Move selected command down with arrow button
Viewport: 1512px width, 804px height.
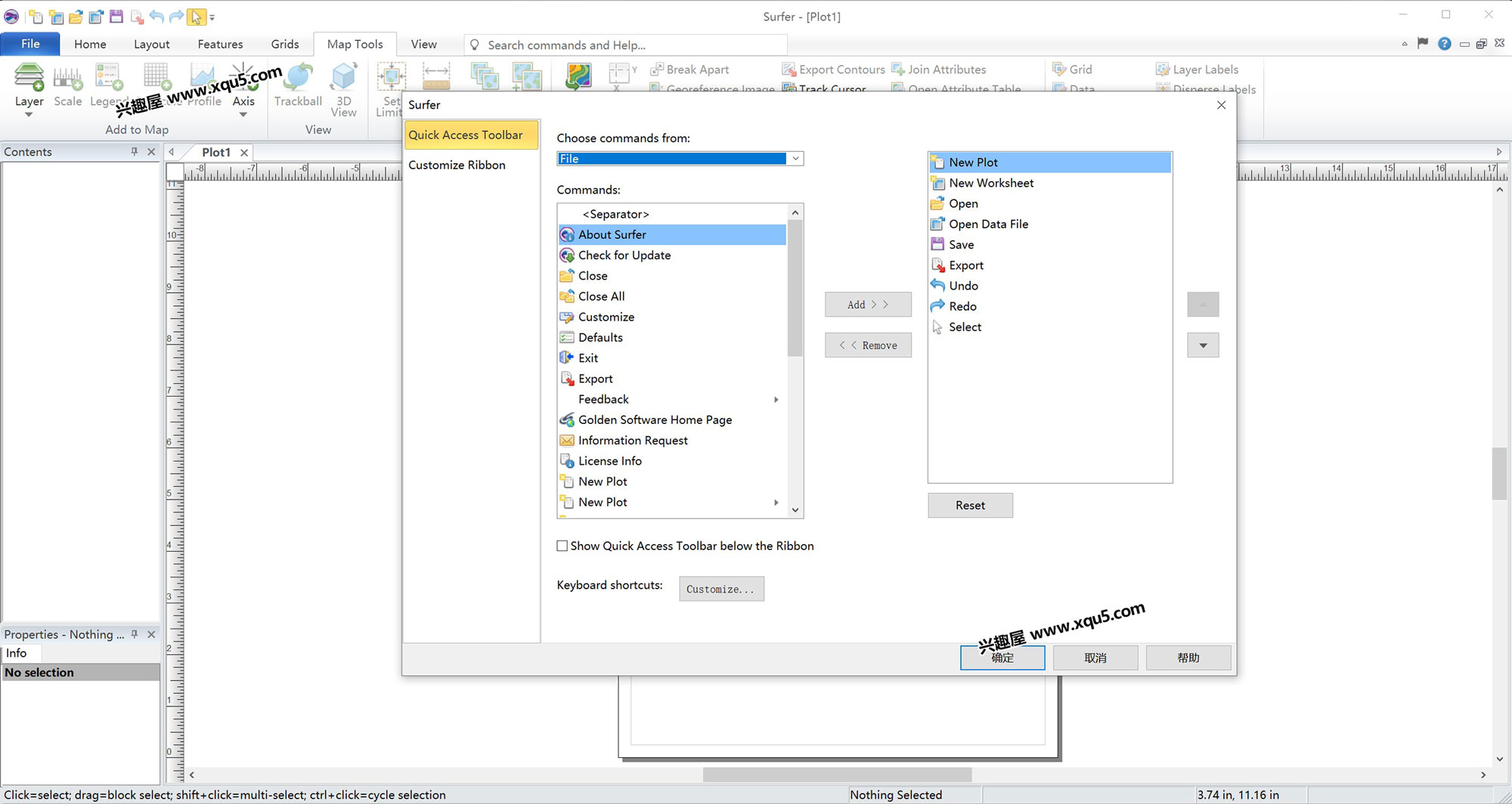(x=1203, y=345)
